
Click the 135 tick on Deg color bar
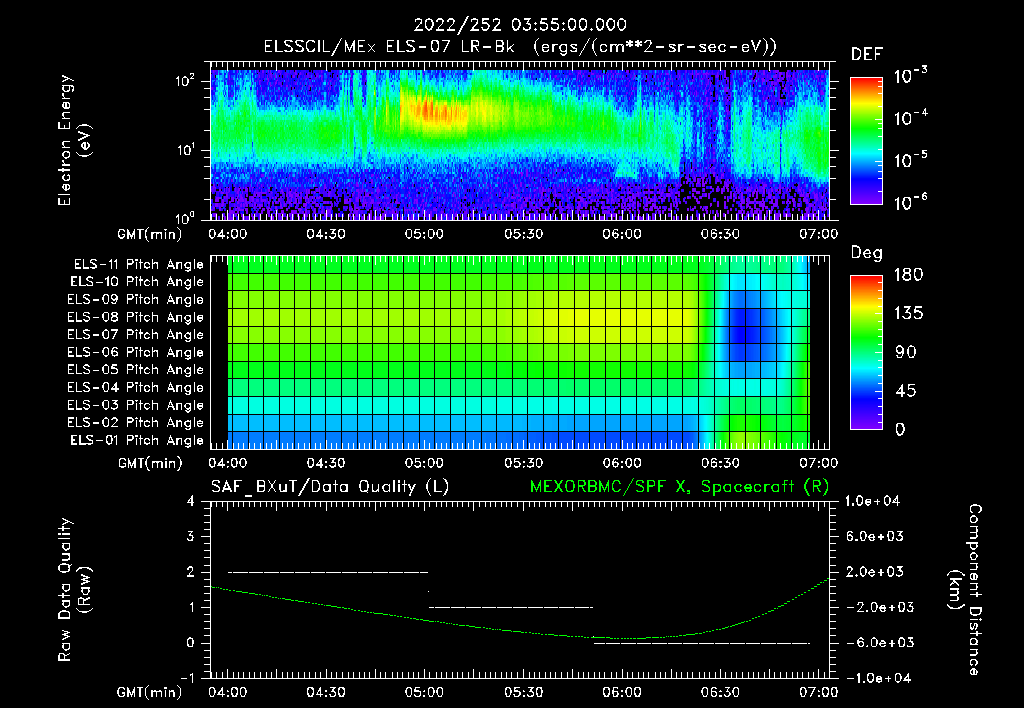pyautogui.click(x=908, y=314)
